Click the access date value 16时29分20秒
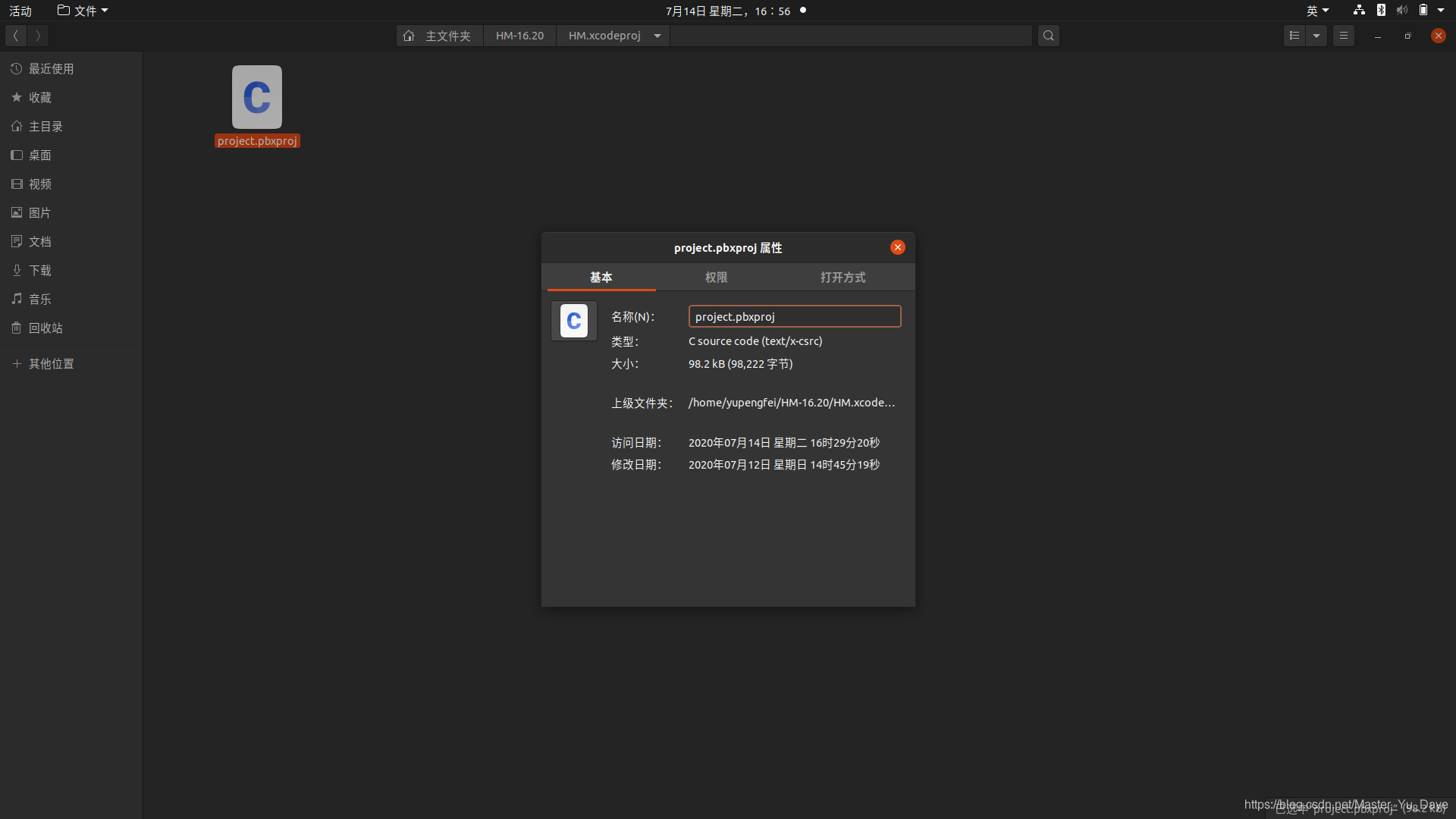 845,443
